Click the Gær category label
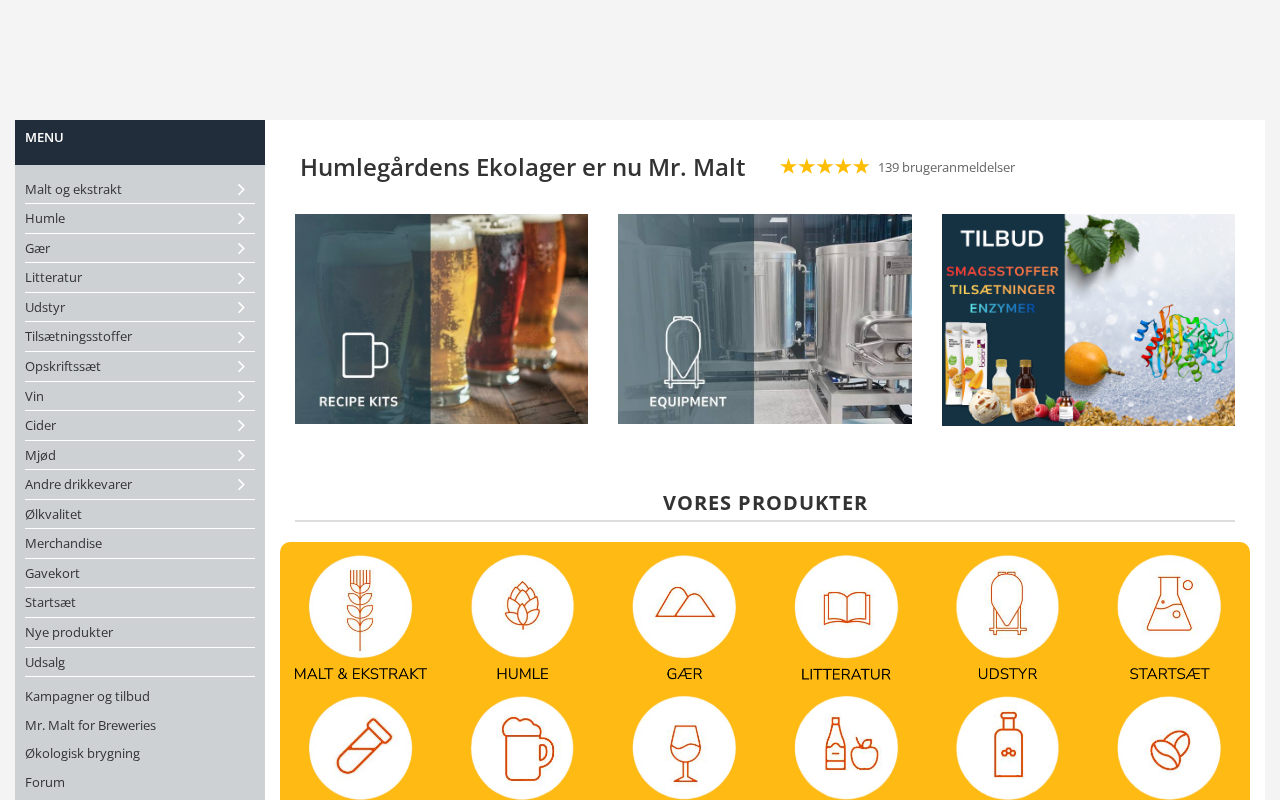 coord(684,674)
